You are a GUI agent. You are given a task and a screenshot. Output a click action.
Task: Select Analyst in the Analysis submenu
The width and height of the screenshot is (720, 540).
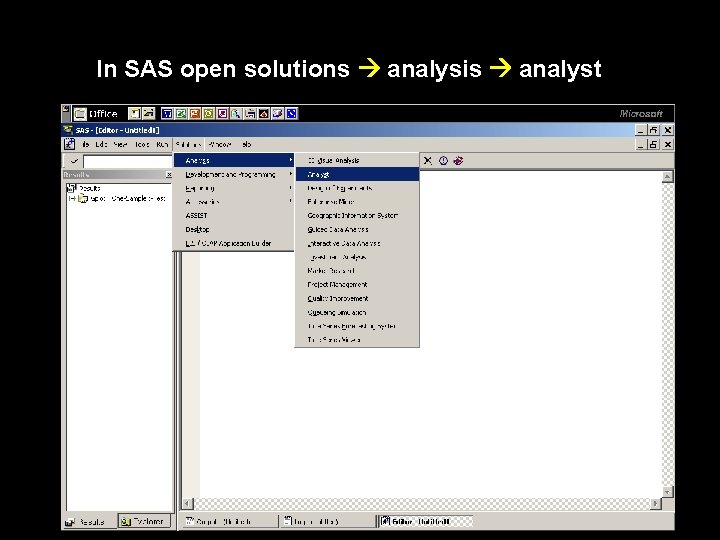[357, 174]
